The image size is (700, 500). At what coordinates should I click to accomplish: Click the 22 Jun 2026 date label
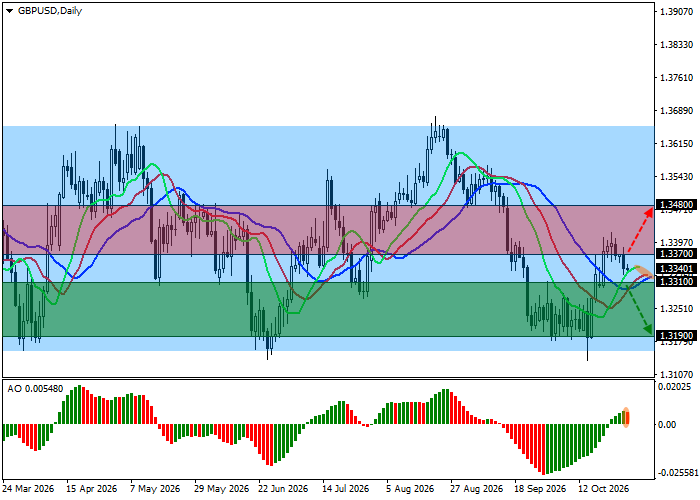click(x=283, y=489)
